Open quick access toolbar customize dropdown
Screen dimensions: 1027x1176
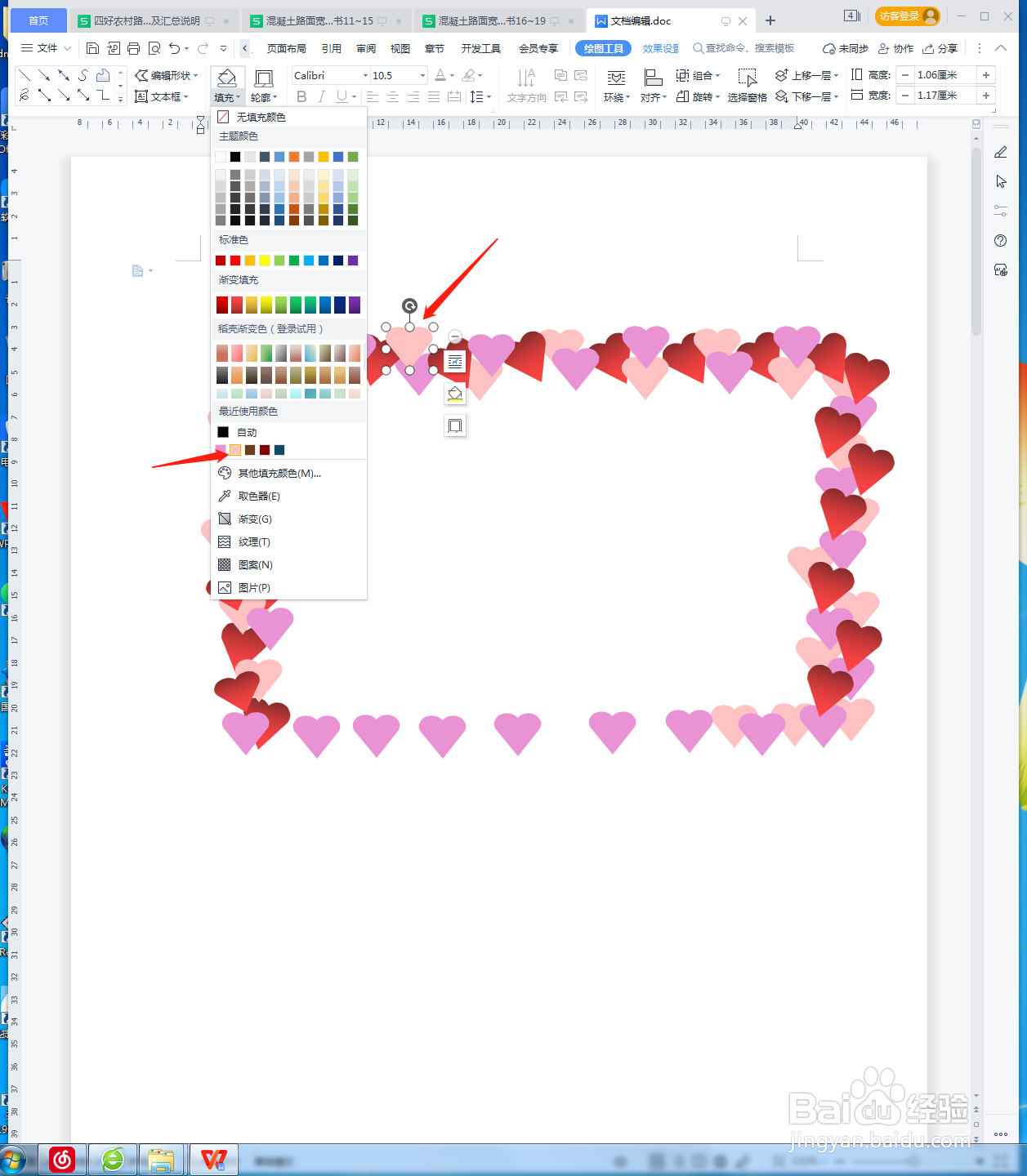click(223, 48)
